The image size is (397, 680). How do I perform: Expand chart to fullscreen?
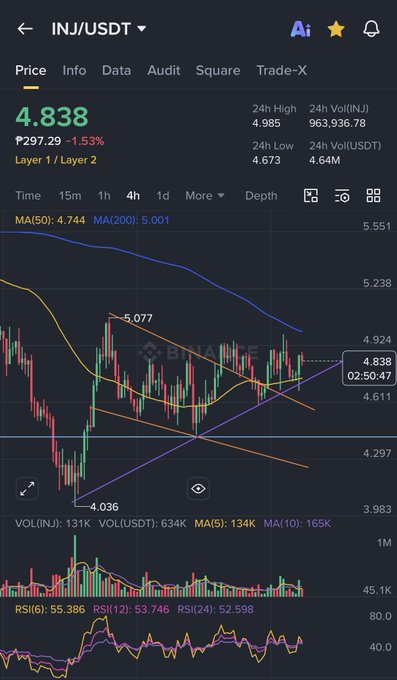tap(27, 489)
